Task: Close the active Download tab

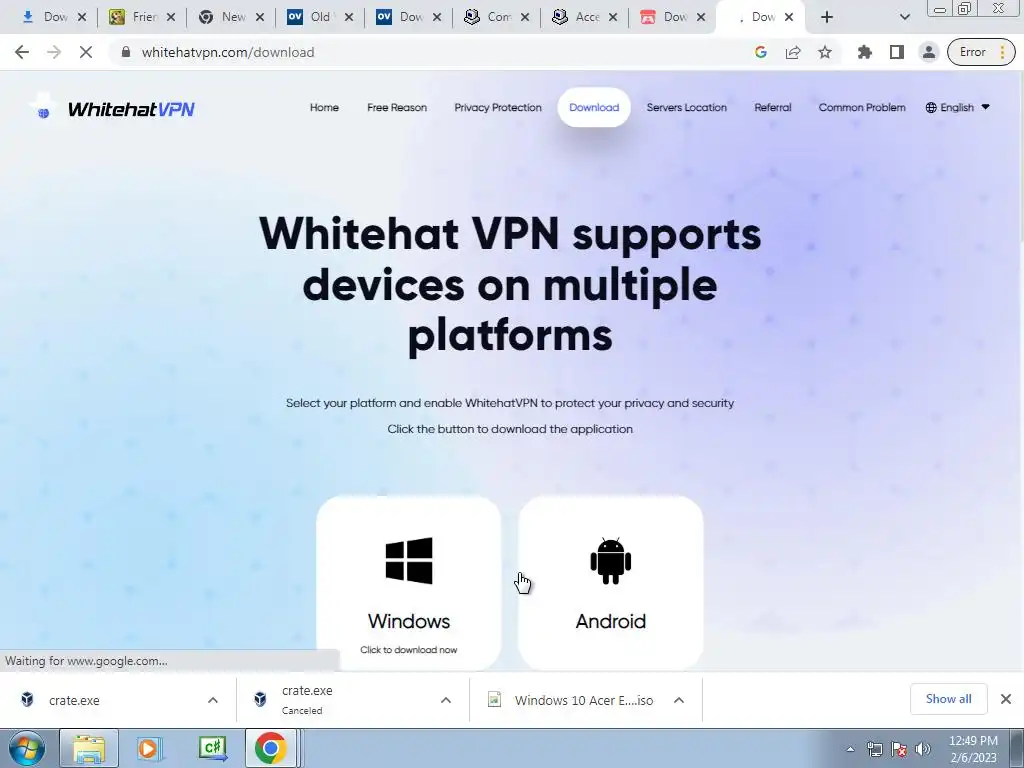Action: click(789, 18)
